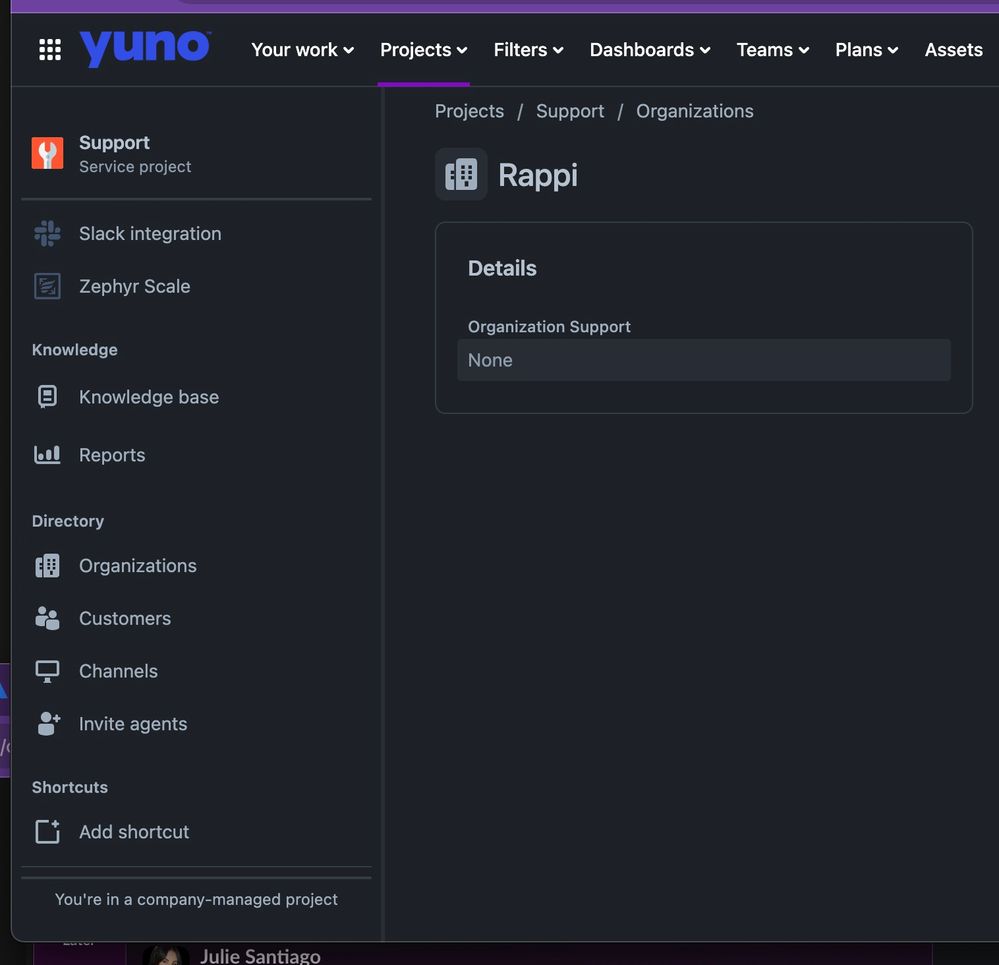Click the Knowledge section heading
The width and height of the screenshot is (999, 965).
(75, 350)
